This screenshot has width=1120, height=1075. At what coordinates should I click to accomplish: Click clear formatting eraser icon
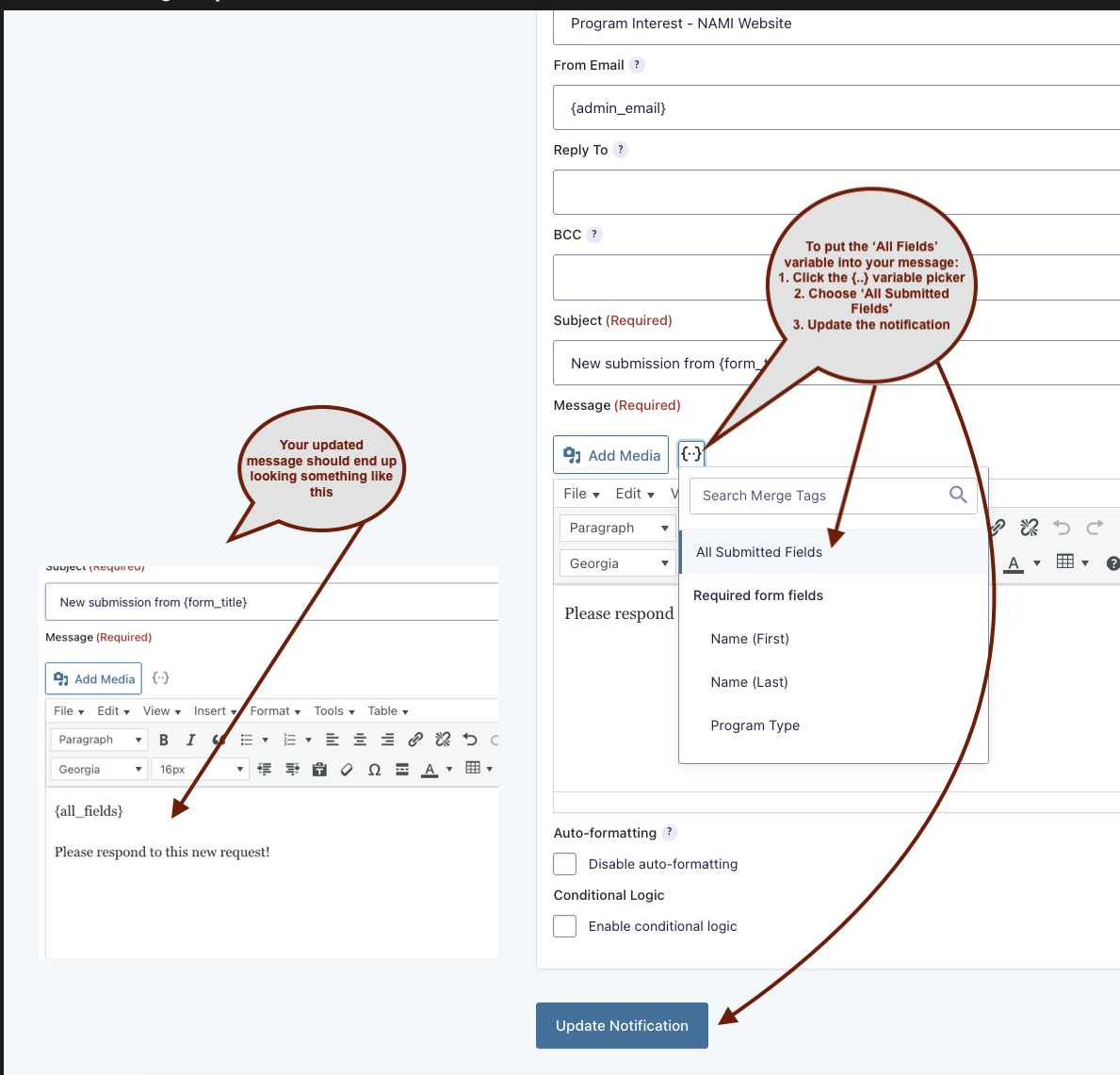click(348, 770)
